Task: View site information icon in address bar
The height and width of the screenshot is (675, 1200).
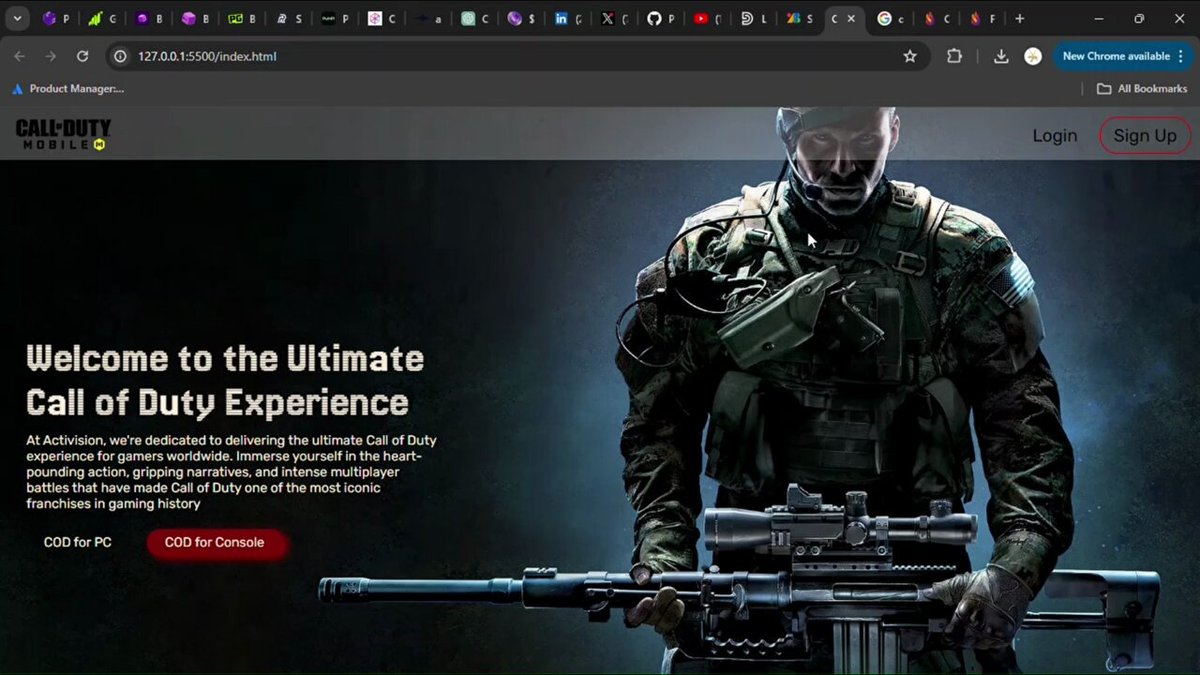Action: [120, 56]
